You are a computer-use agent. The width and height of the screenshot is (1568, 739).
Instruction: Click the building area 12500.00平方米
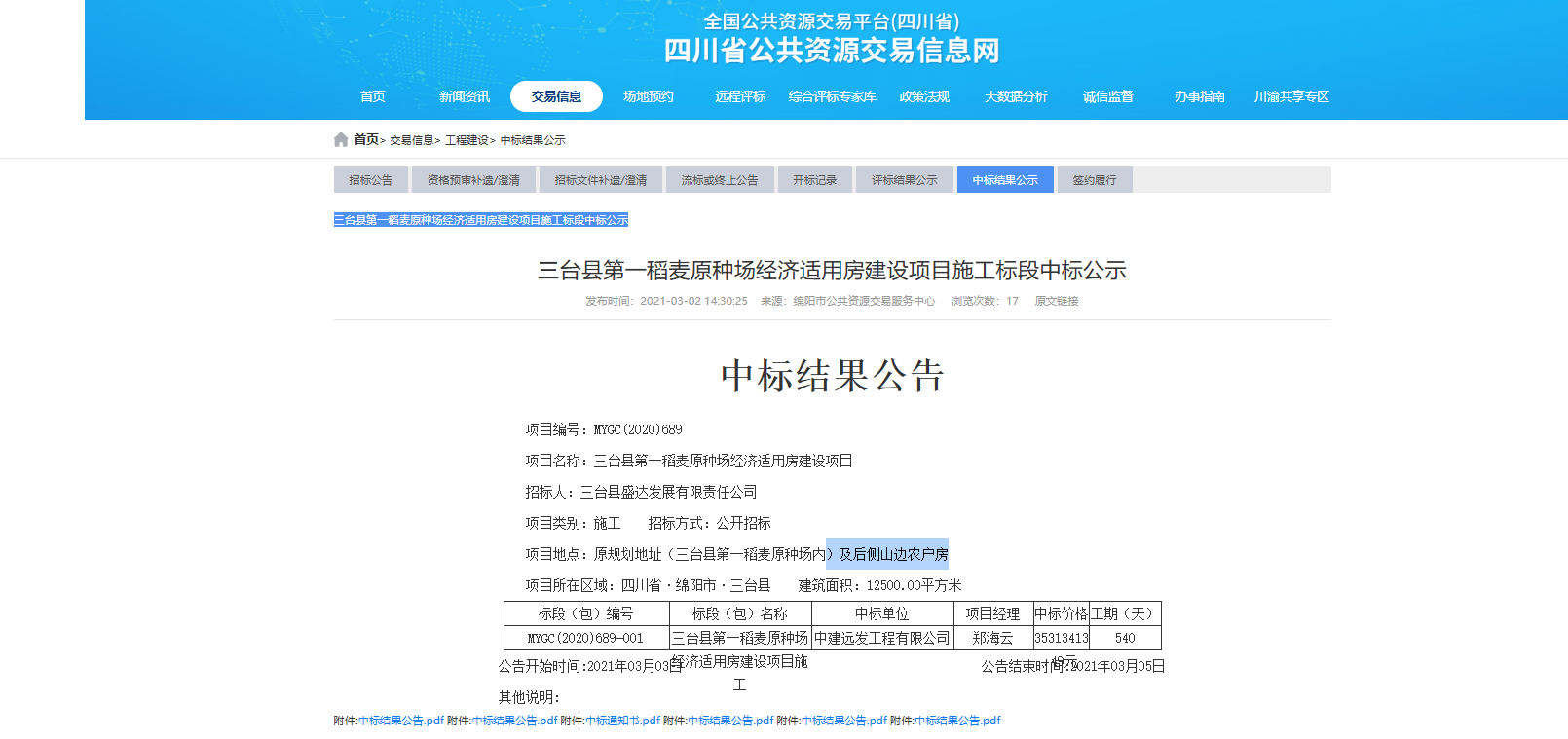[914, 585]
